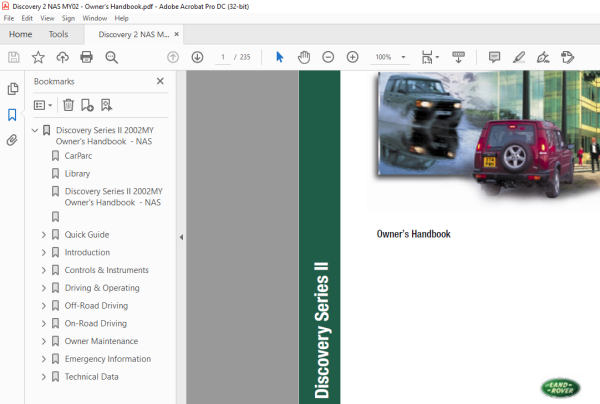Switch to the Tools tab
The image size is (600, 404).
click(x=58, y=34)
